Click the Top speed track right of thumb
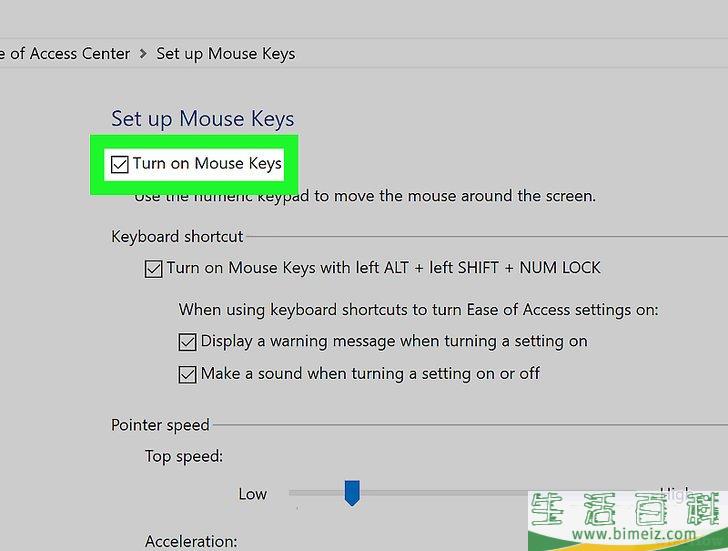 (440, 493)
